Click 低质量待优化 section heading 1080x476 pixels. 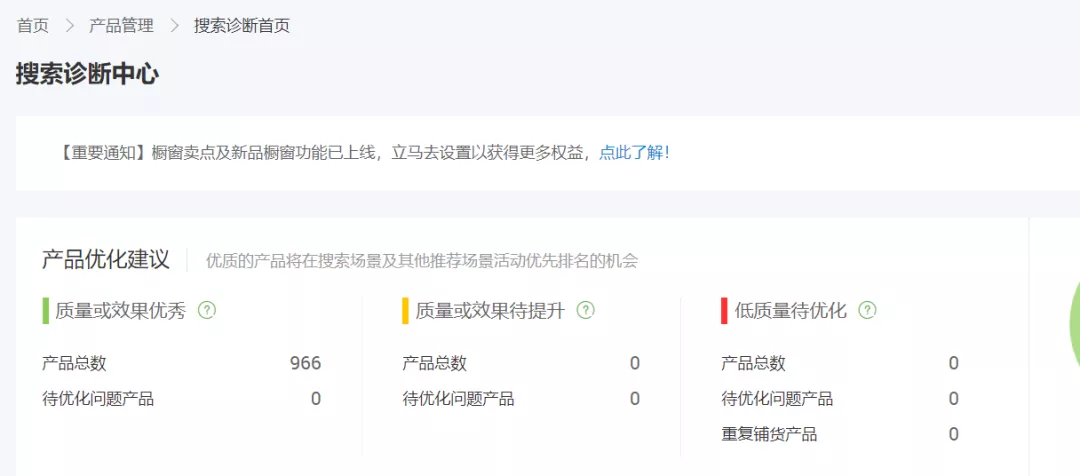point(791,311)
